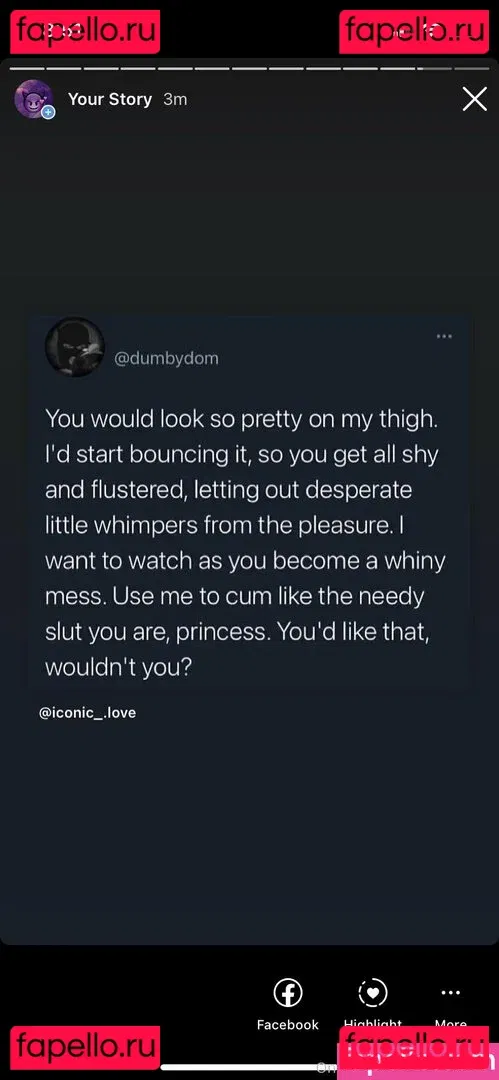The width and height of the screenshot is (499, 1080).
Task: Tap the blue plus badge on avatar
Action: point(48,112)
